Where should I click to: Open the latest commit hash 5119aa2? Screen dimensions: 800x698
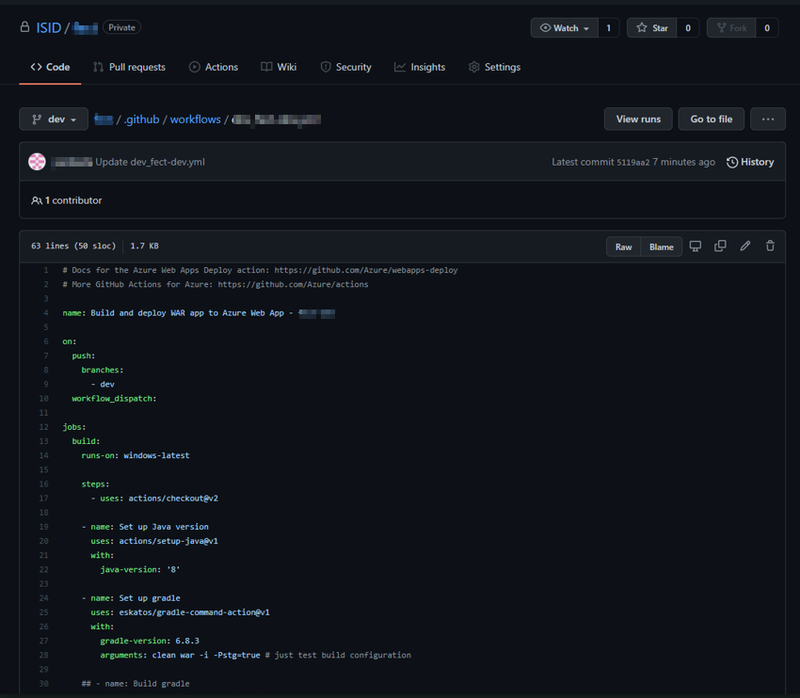pyautogui.click(x=633, y=162)
